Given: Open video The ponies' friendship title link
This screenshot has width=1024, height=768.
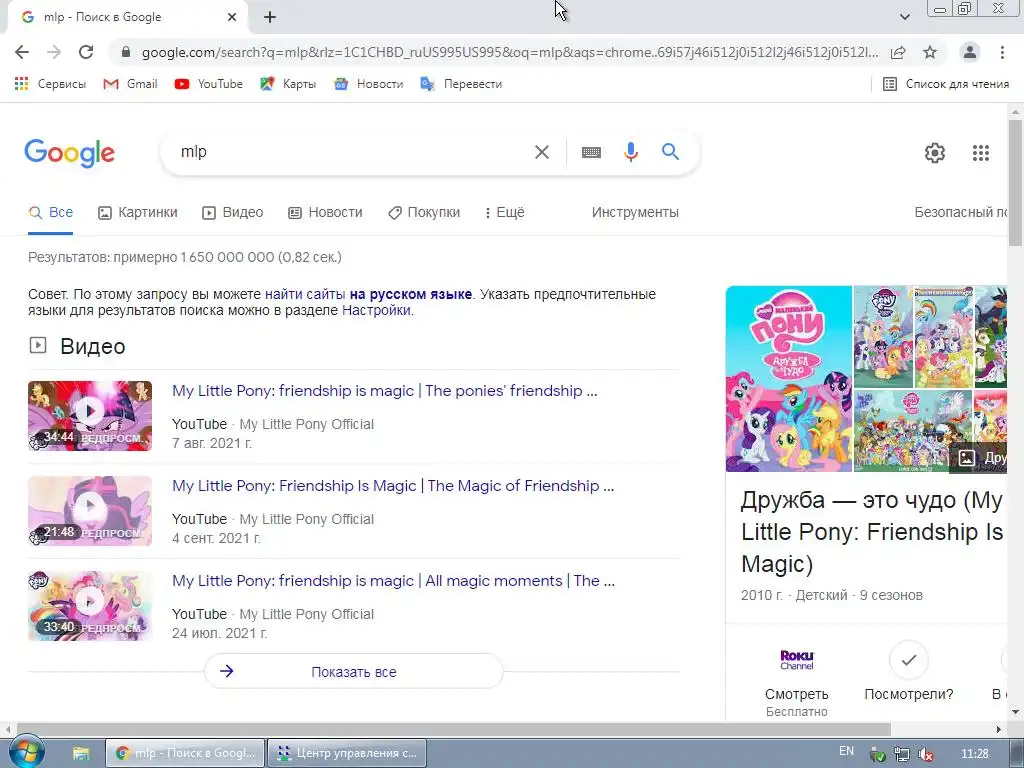Looking at the screenshot, I should (385, 391).
